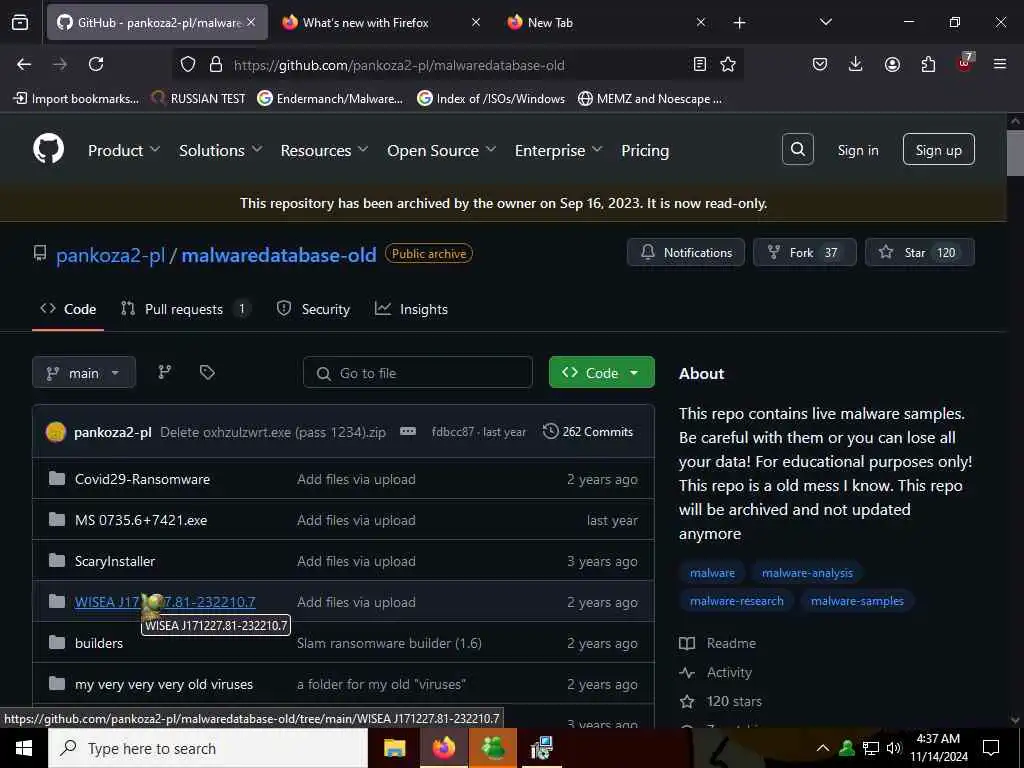Expand the Product menu
Image resolution: width=1024 pixels, height=768 pixels.
[124, 150]
